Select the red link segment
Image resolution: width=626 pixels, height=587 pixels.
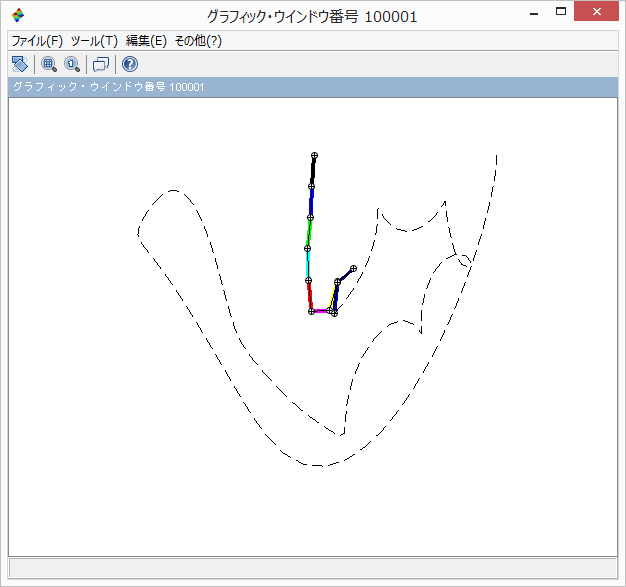(x=310, y=296)
